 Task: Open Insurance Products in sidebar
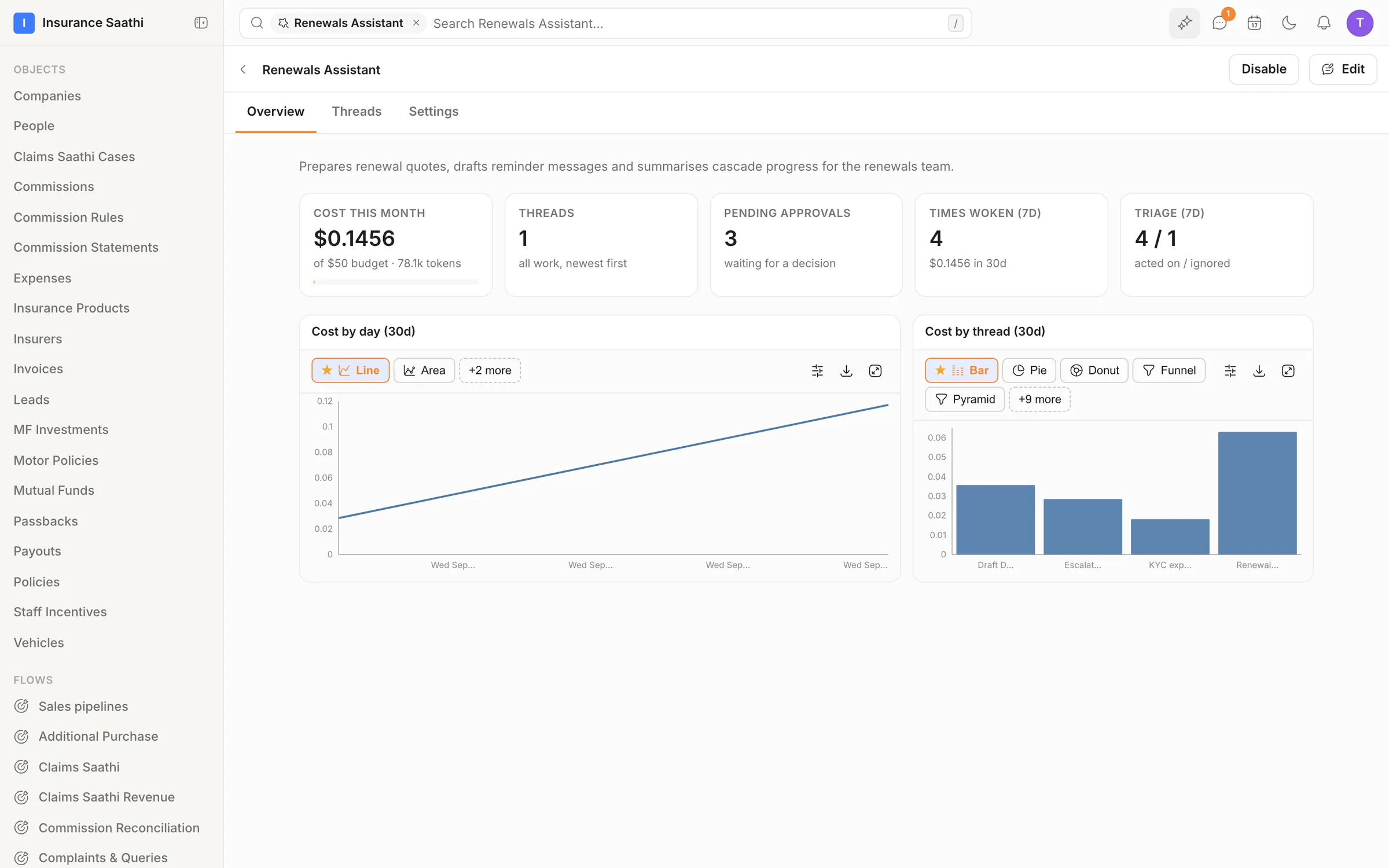pyautogui.click(x=71, y=308)
